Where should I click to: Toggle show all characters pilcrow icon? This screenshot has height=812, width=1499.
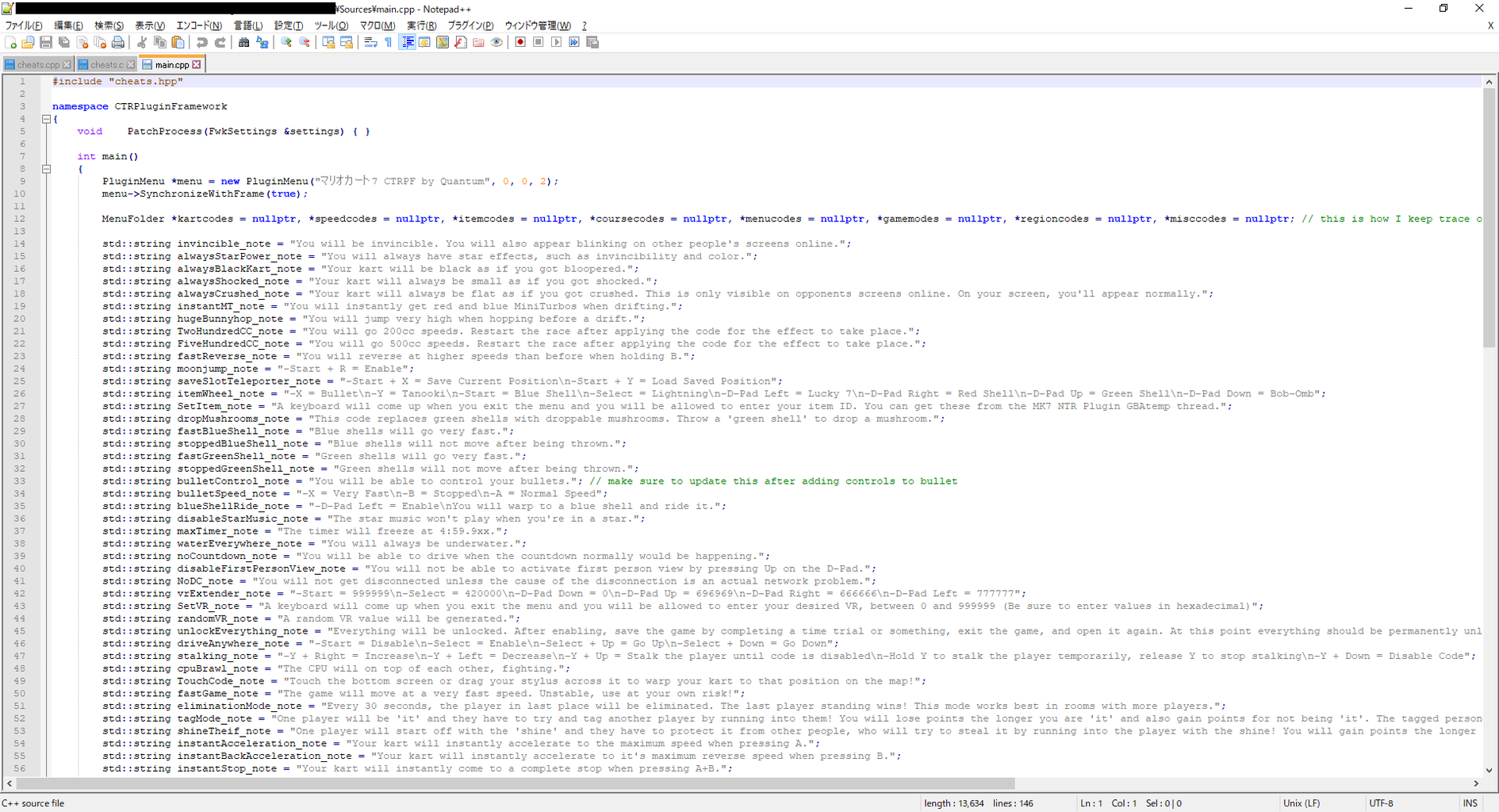coord(389,43)
